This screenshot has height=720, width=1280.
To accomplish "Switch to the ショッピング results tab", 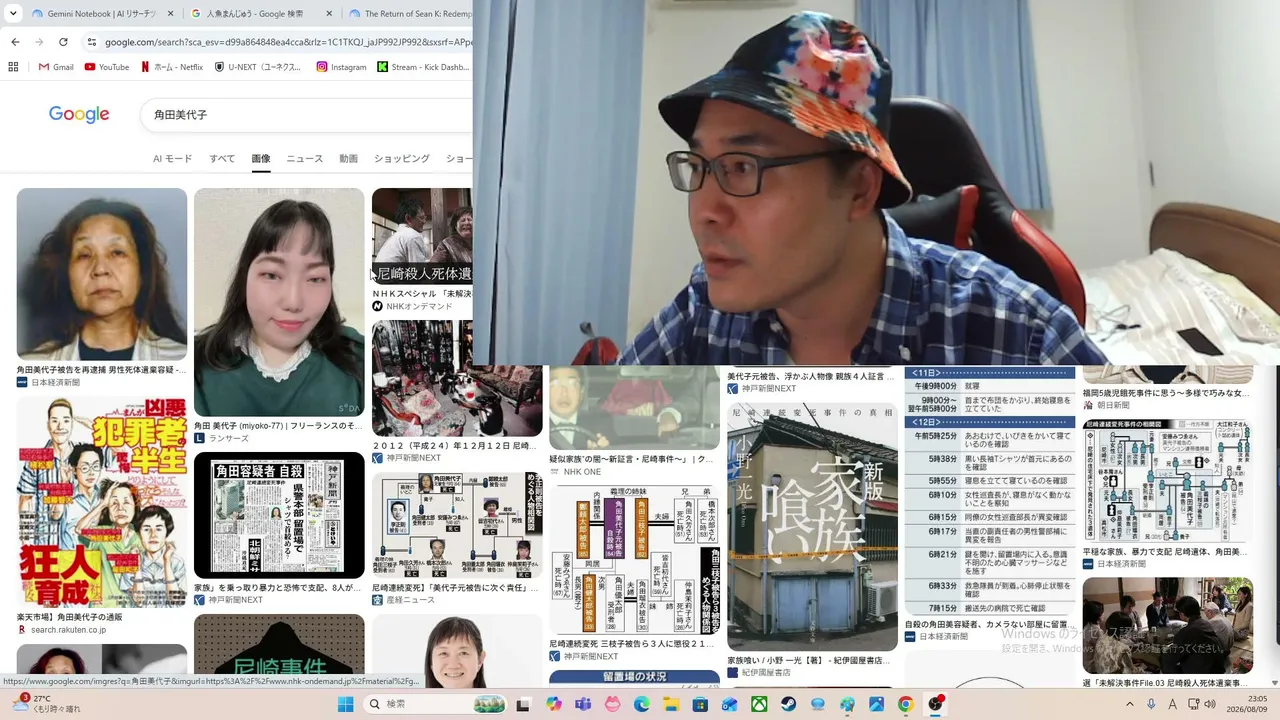I will [402, 159].
